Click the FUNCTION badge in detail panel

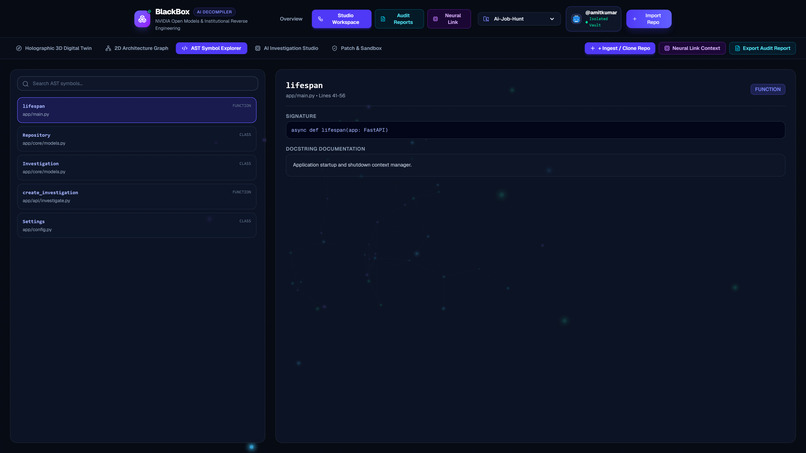767,89
